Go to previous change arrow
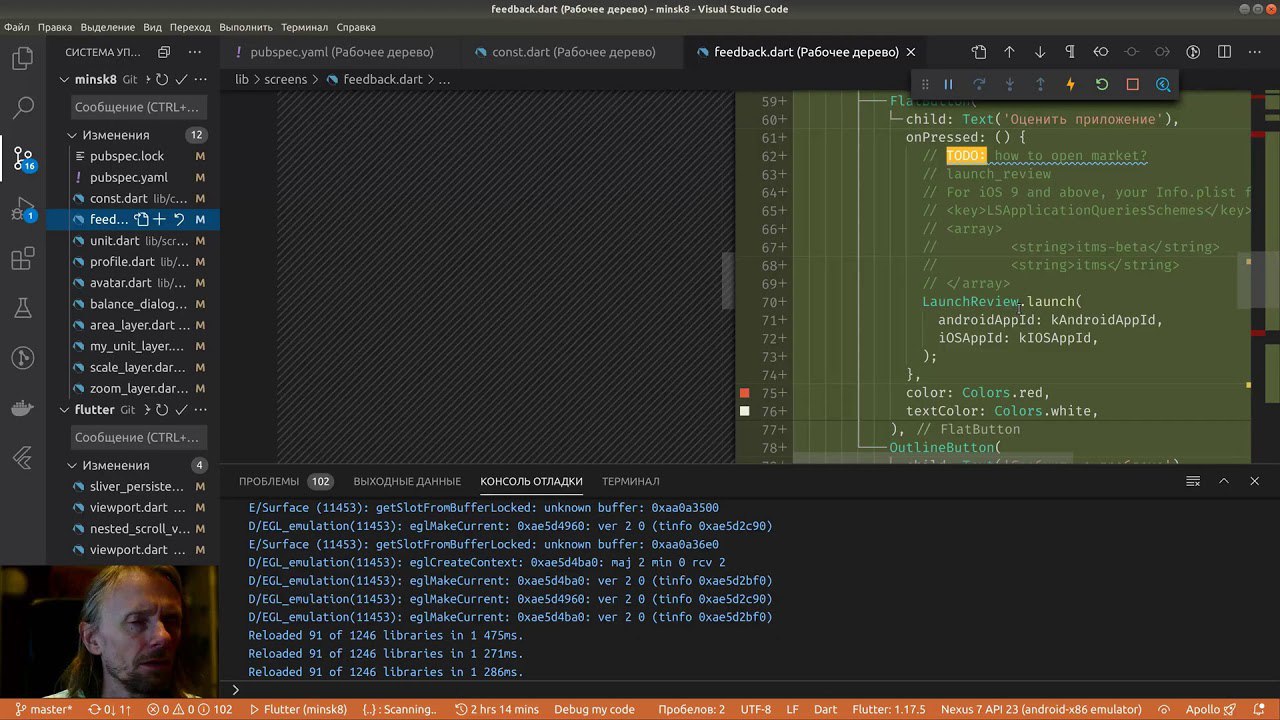1280x720 pixels. (1009, 52)
